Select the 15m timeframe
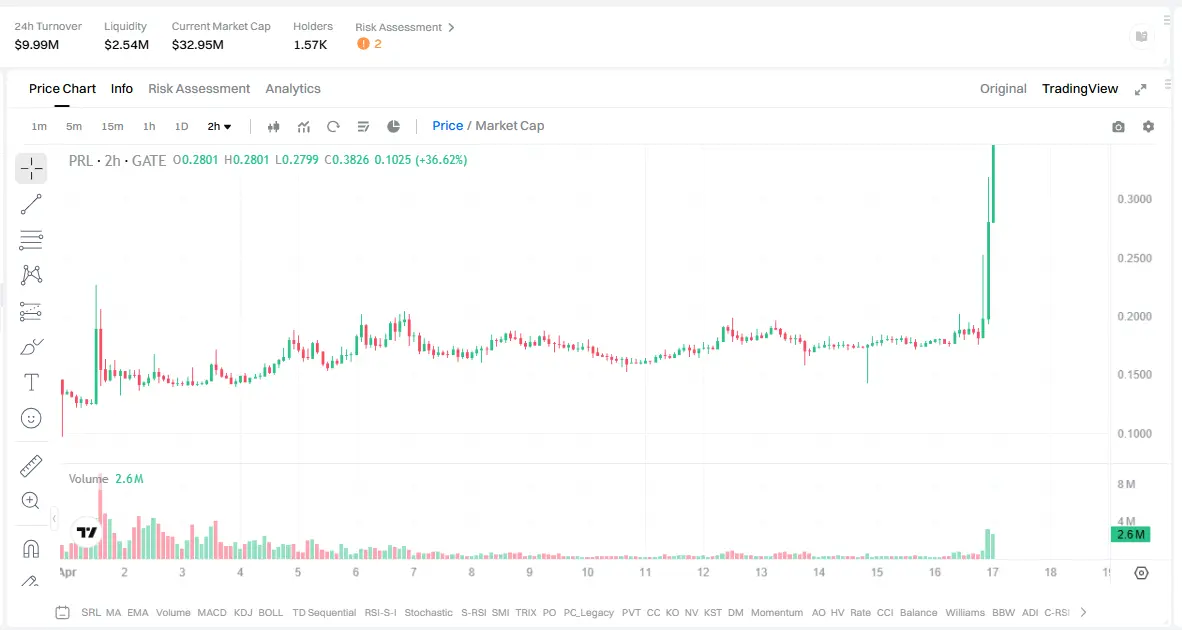This screenshot has width=1182, height=630. [112, 126]
